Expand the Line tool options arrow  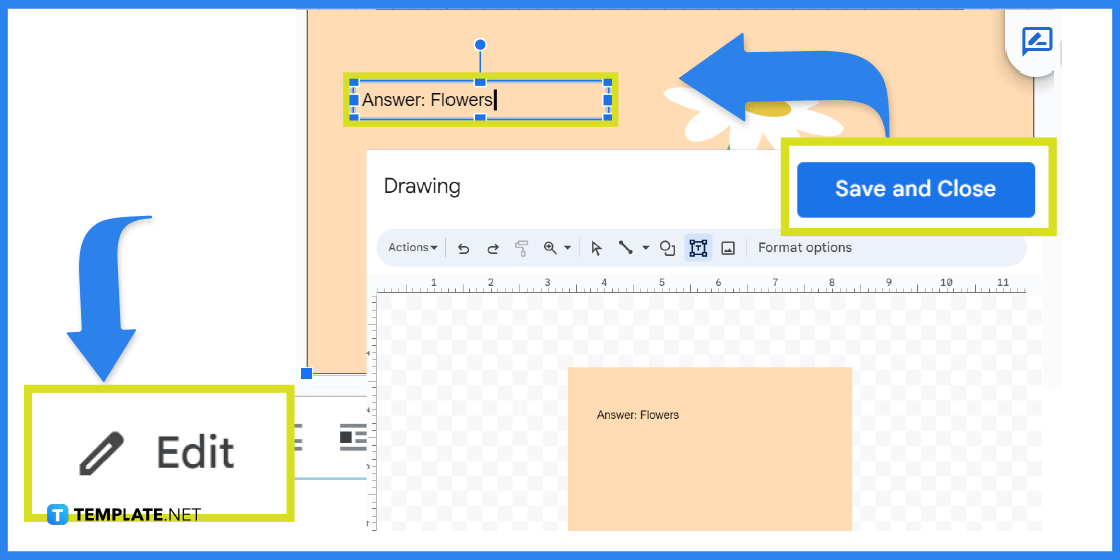coord(646,248)
